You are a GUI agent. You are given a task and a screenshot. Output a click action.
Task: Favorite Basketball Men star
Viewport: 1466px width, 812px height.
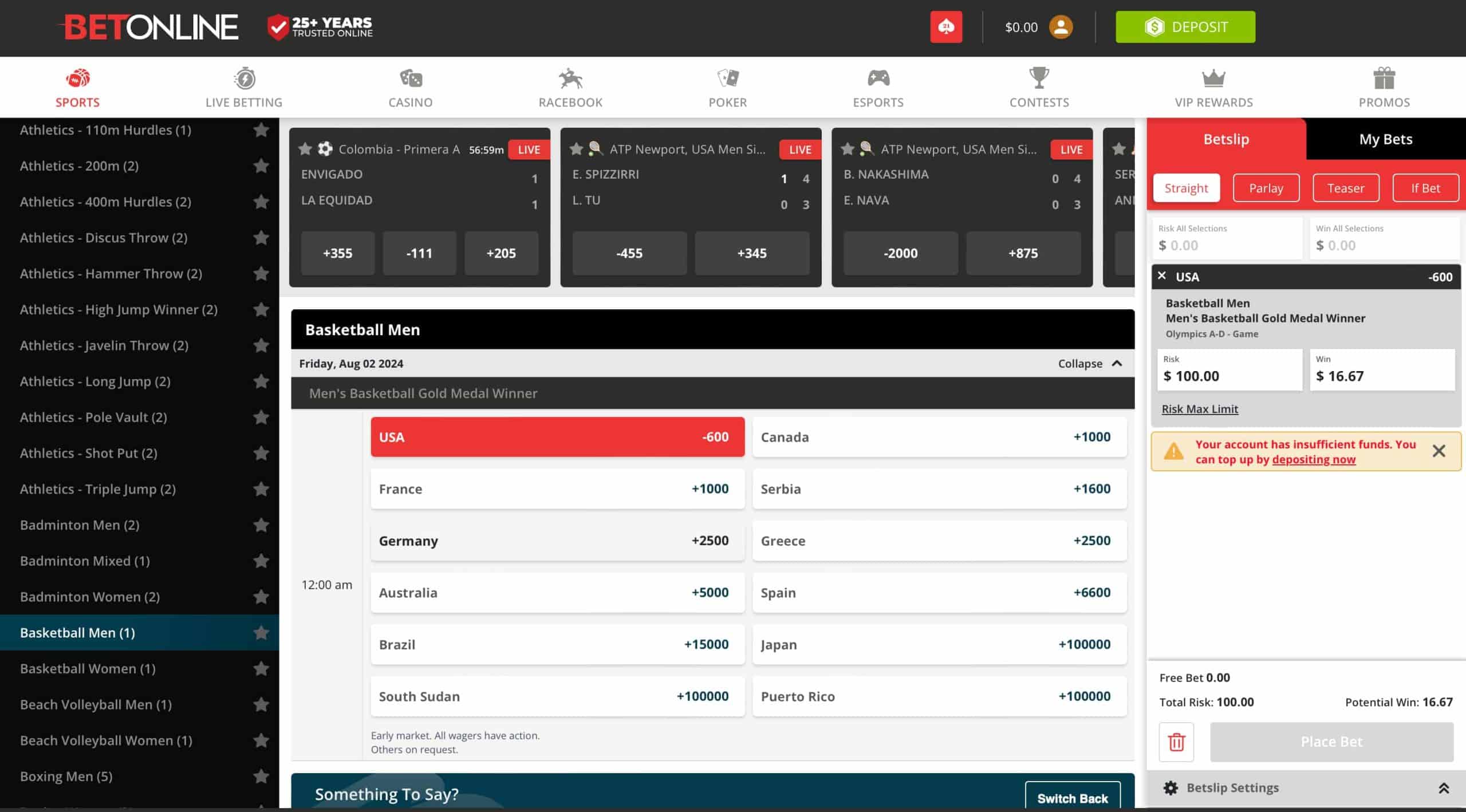(x=261, y=633)
